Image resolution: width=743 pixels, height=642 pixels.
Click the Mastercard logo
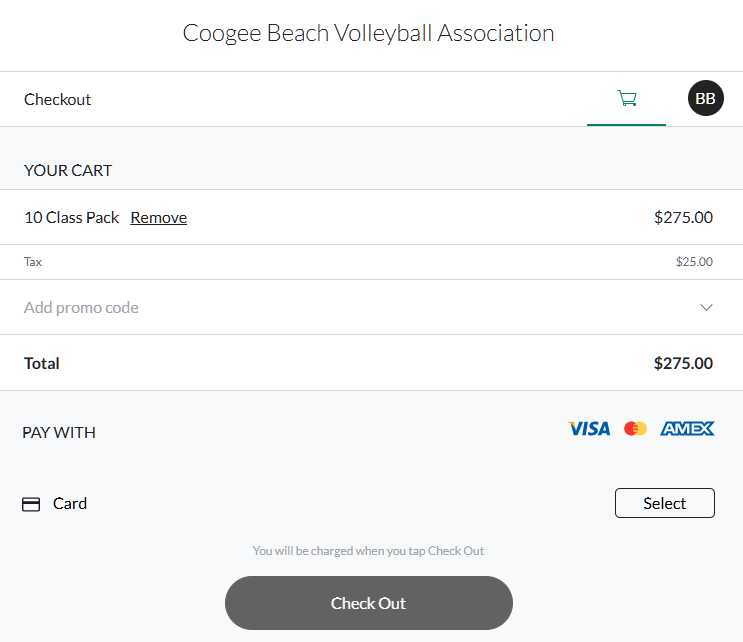pos(635,428)
